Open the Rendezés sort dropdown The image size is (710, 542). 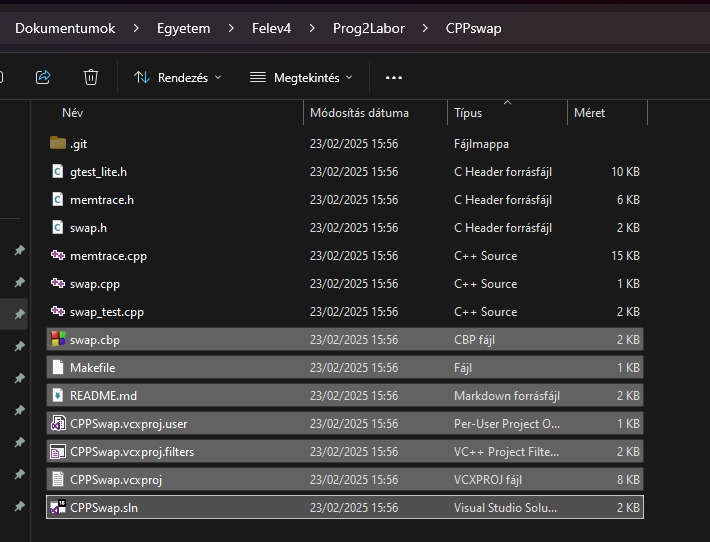coord(178,77)
